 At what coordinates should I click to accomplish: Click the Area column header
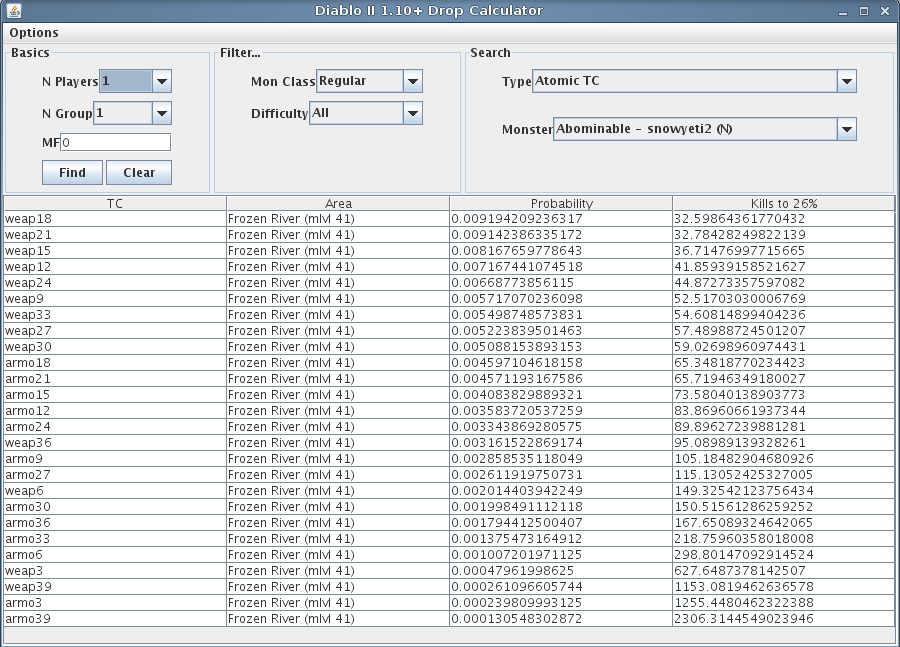pos(338,203)
